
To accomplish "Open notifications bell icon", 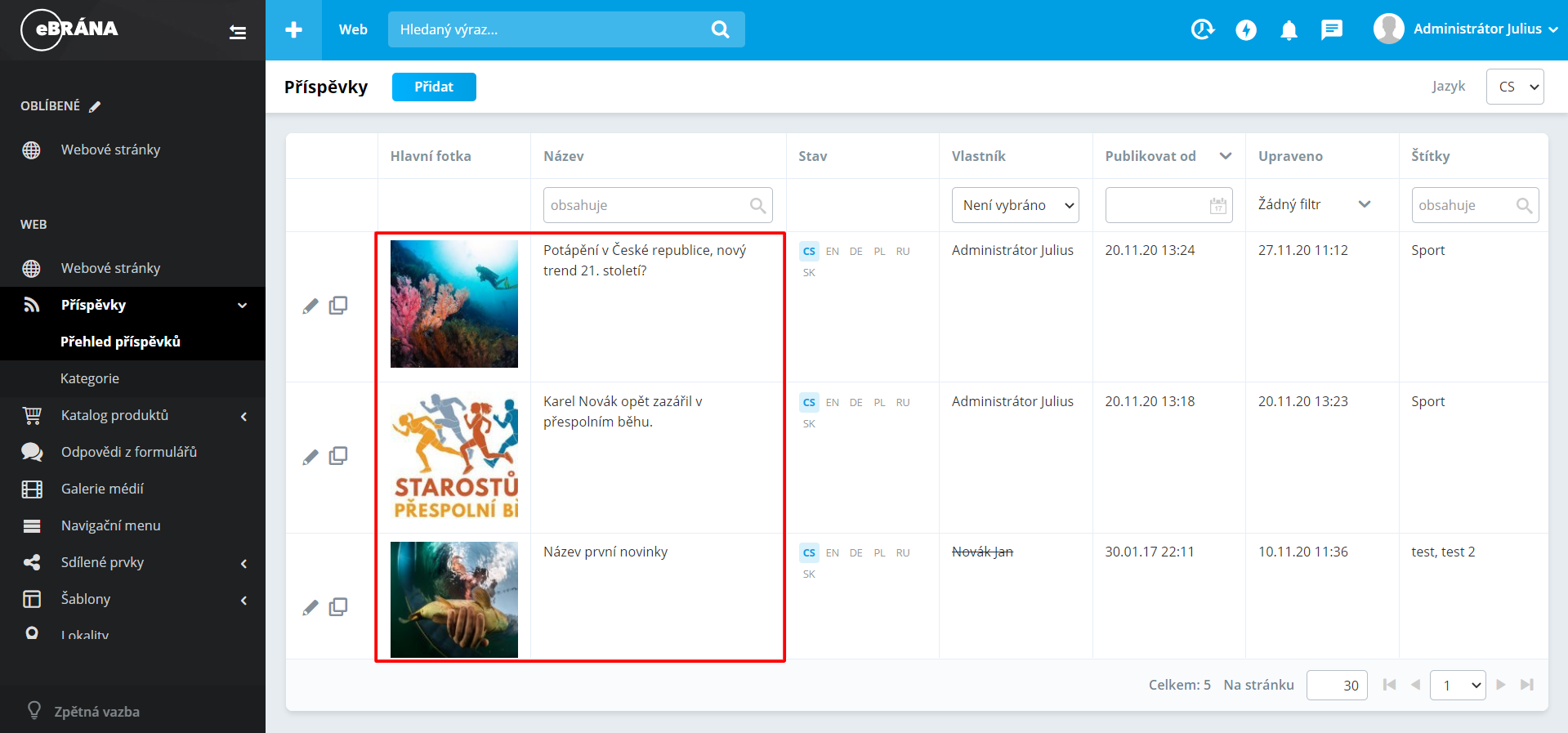I will (1289, 30).
